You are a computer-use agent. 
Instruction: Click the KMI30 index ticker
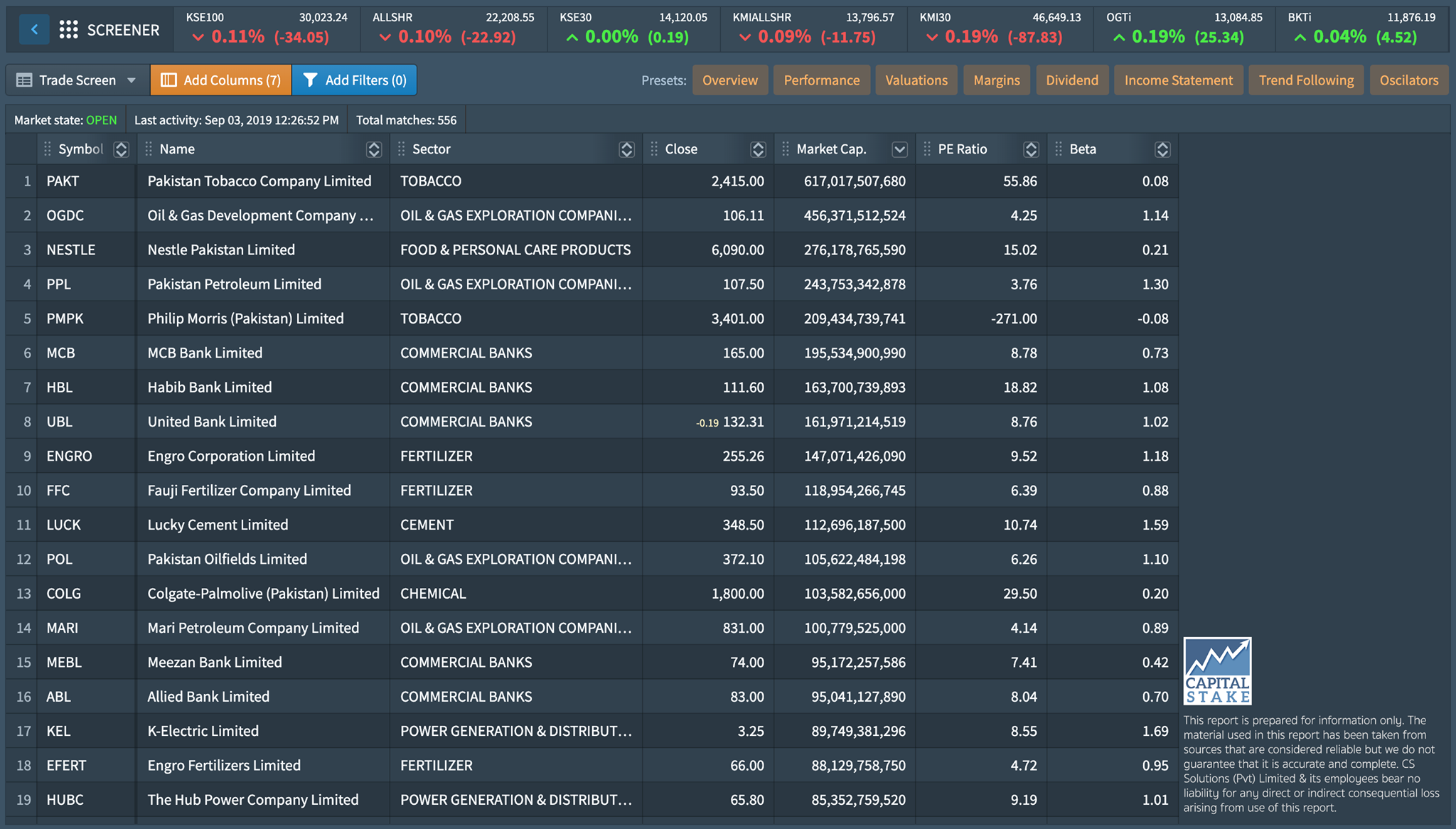coord(1000,28)
